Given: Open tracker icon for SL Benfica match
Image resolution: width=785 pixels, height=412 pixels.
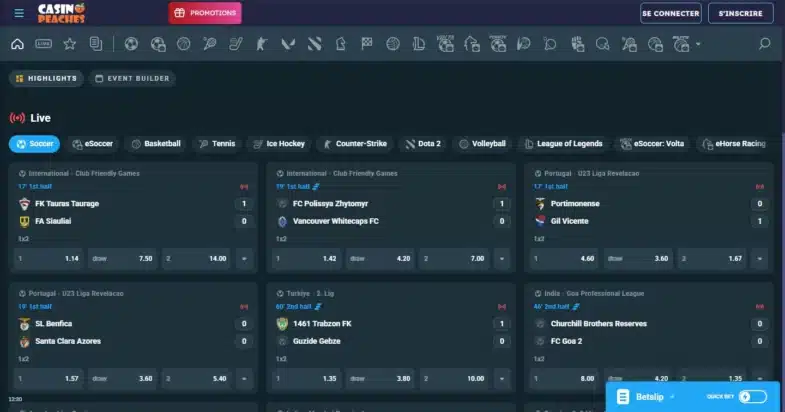Looking at the screenshot, I should point(244,307).
